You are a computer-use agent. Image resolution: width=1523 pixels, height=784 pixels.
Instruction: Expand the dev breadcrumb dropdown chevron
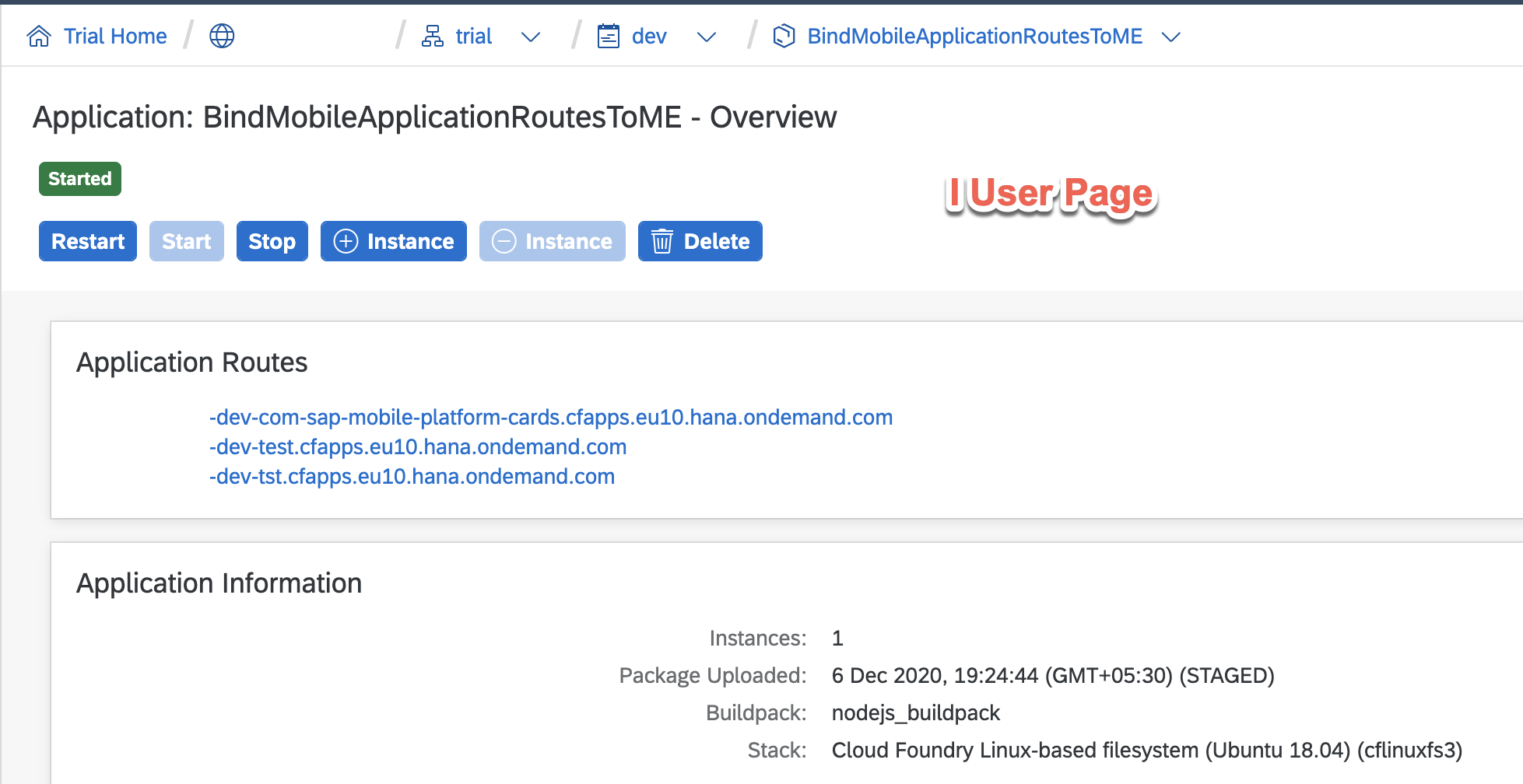coord(707,37)
